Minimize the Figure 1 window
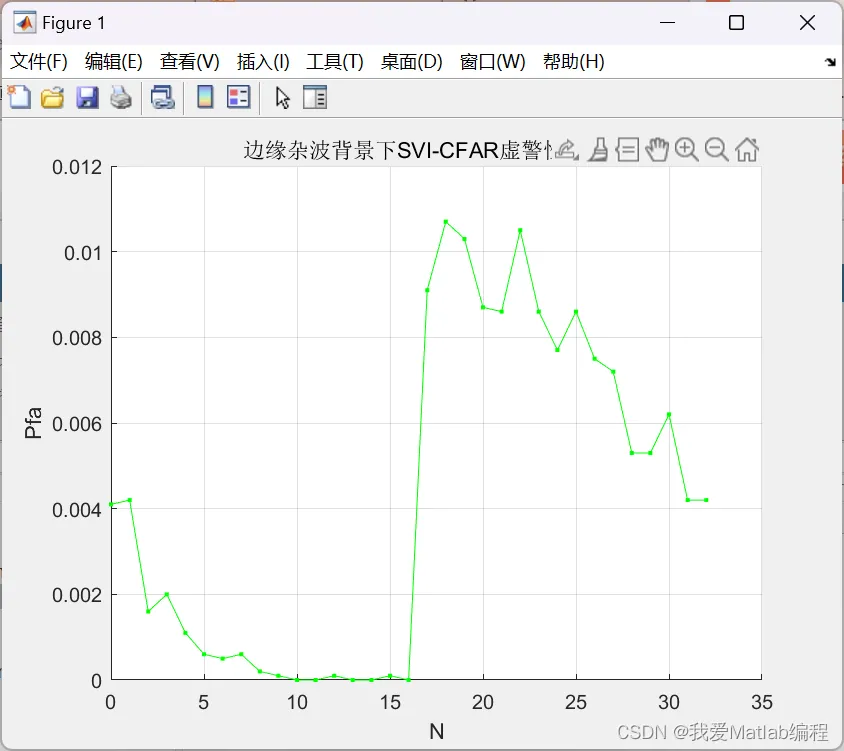 pos(667,23)
